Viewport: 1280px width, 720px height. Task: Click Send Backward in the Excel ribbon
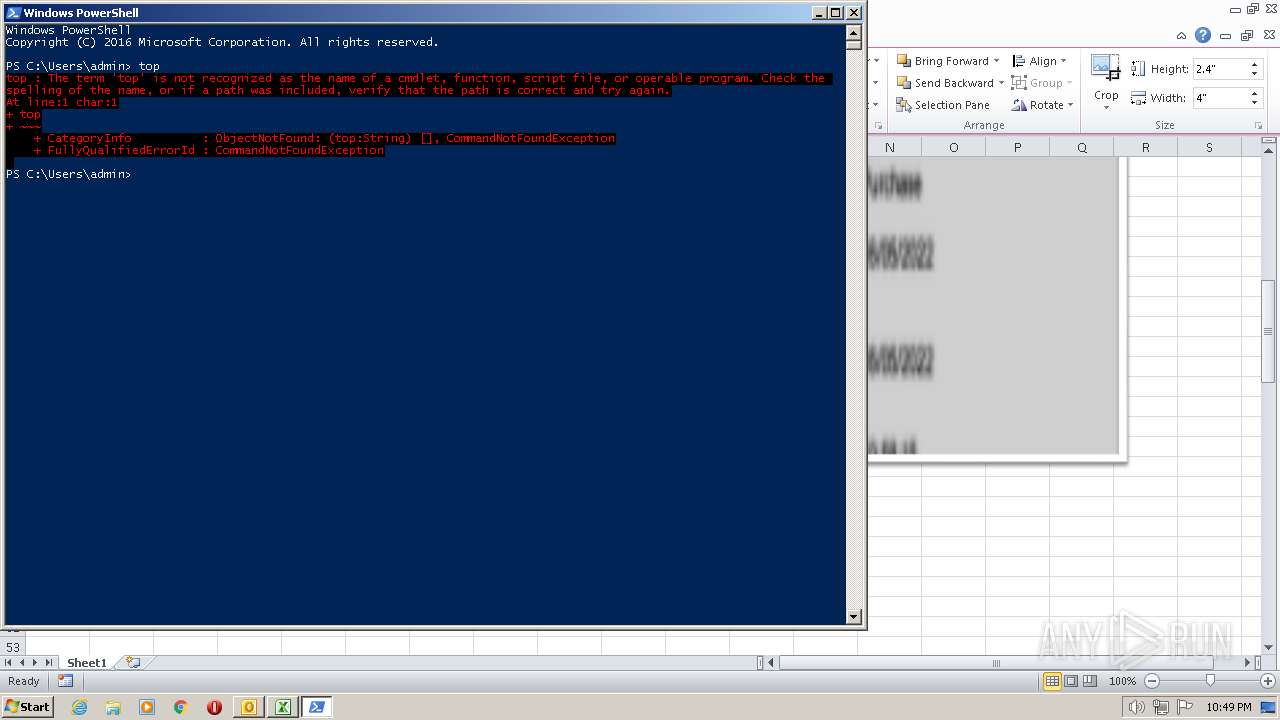(944, 83)
